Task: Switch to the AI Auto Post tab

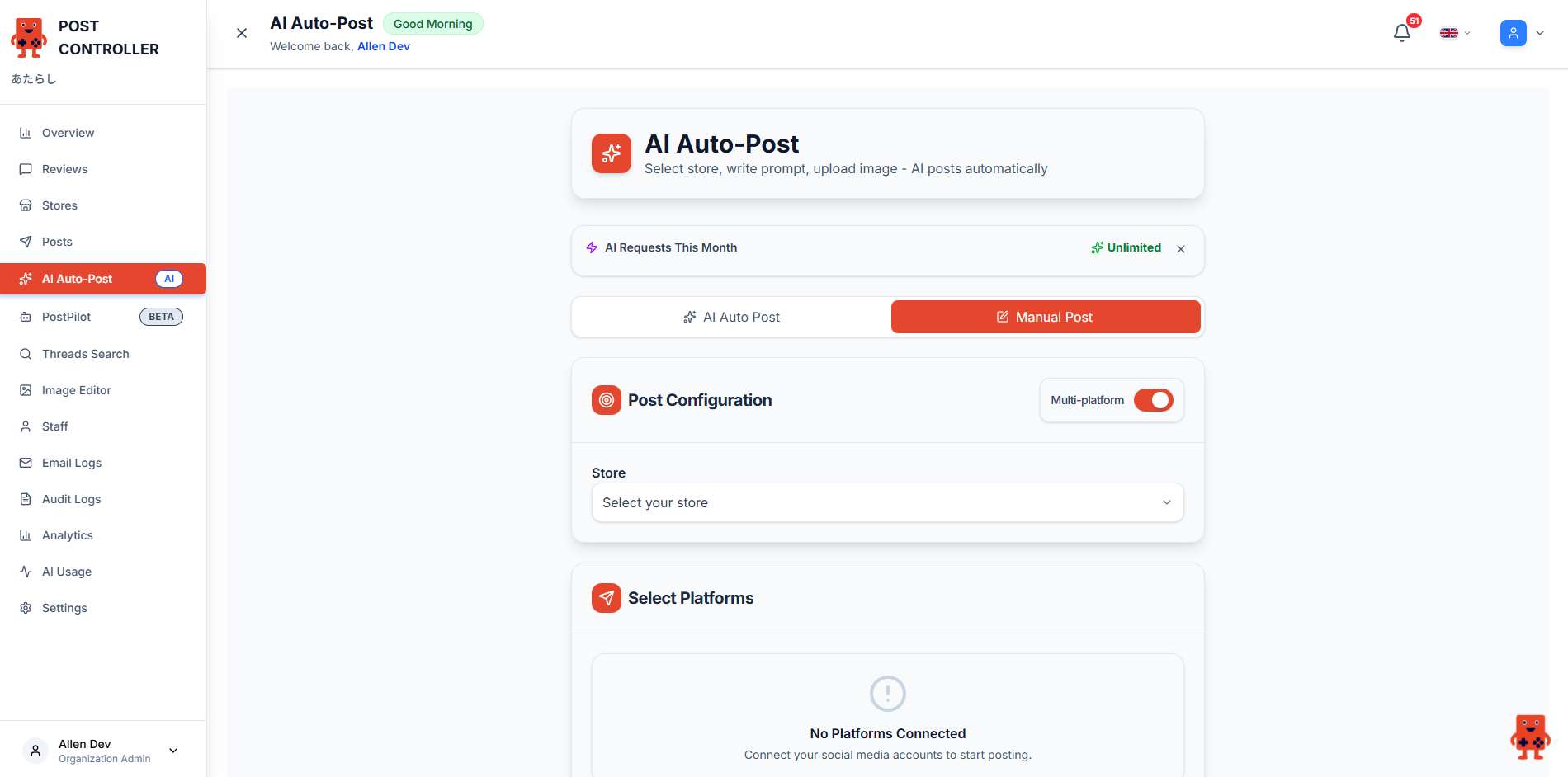Action: point(731,317)
